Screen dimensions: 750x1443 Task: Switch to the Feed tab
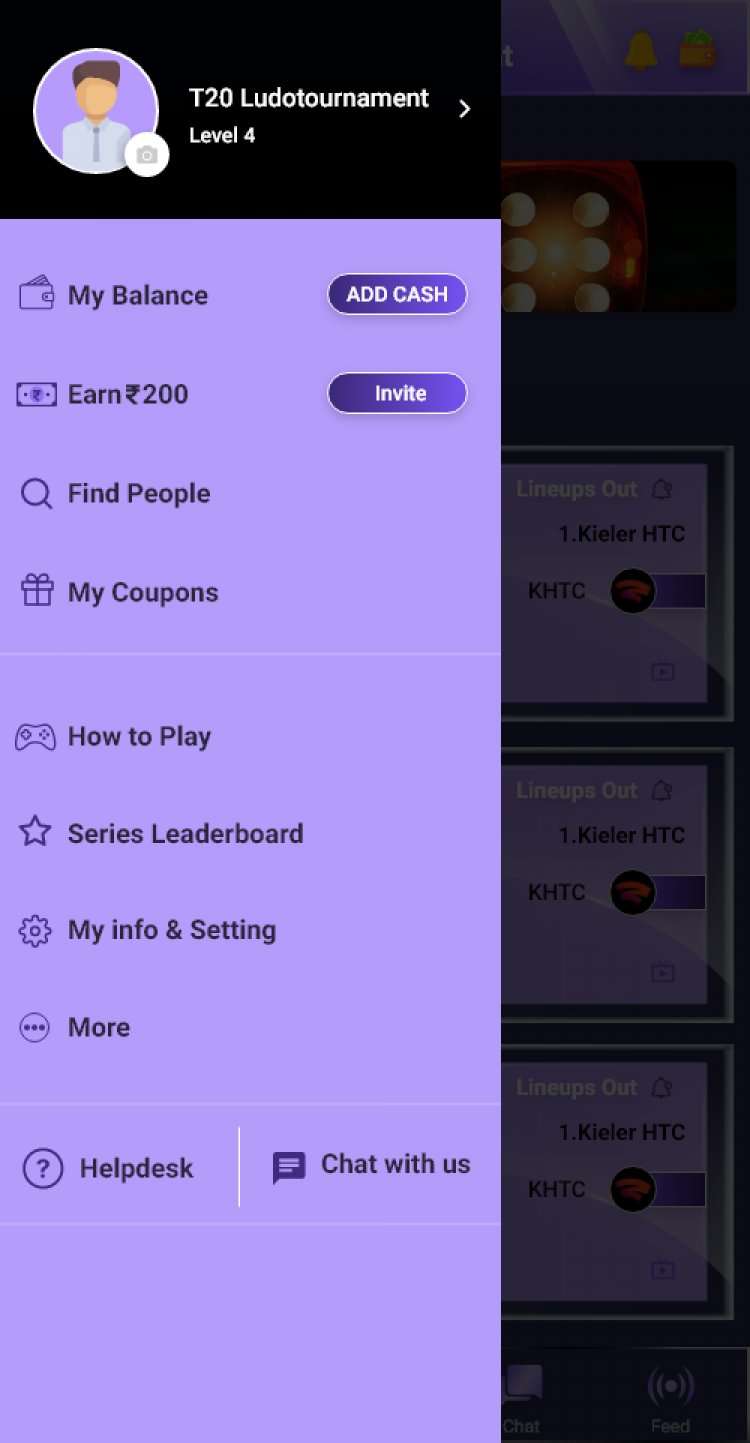tap(670, 1398)
